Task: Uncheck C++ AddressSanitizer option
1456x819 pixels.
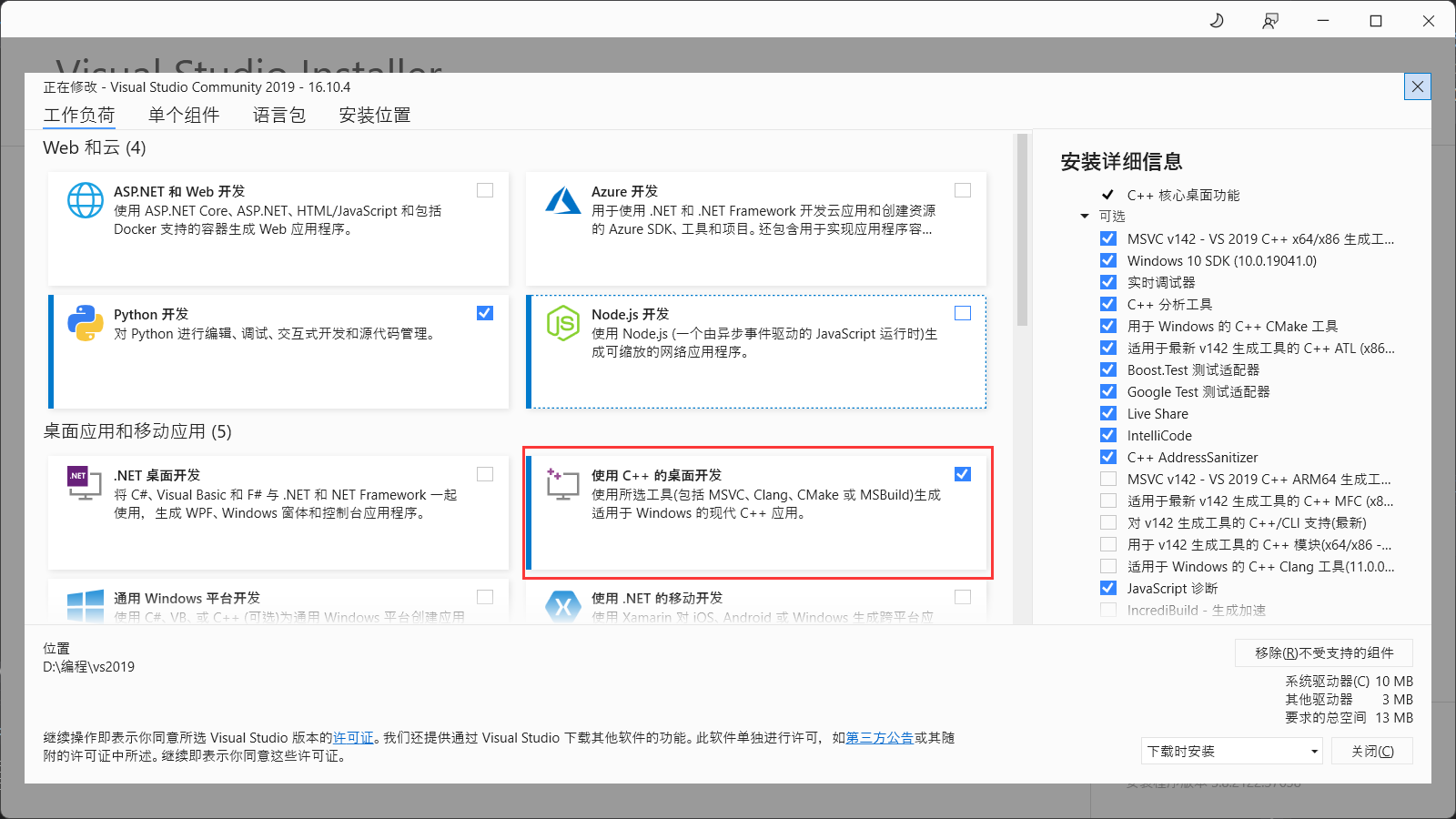Action: click(1108, 457)
